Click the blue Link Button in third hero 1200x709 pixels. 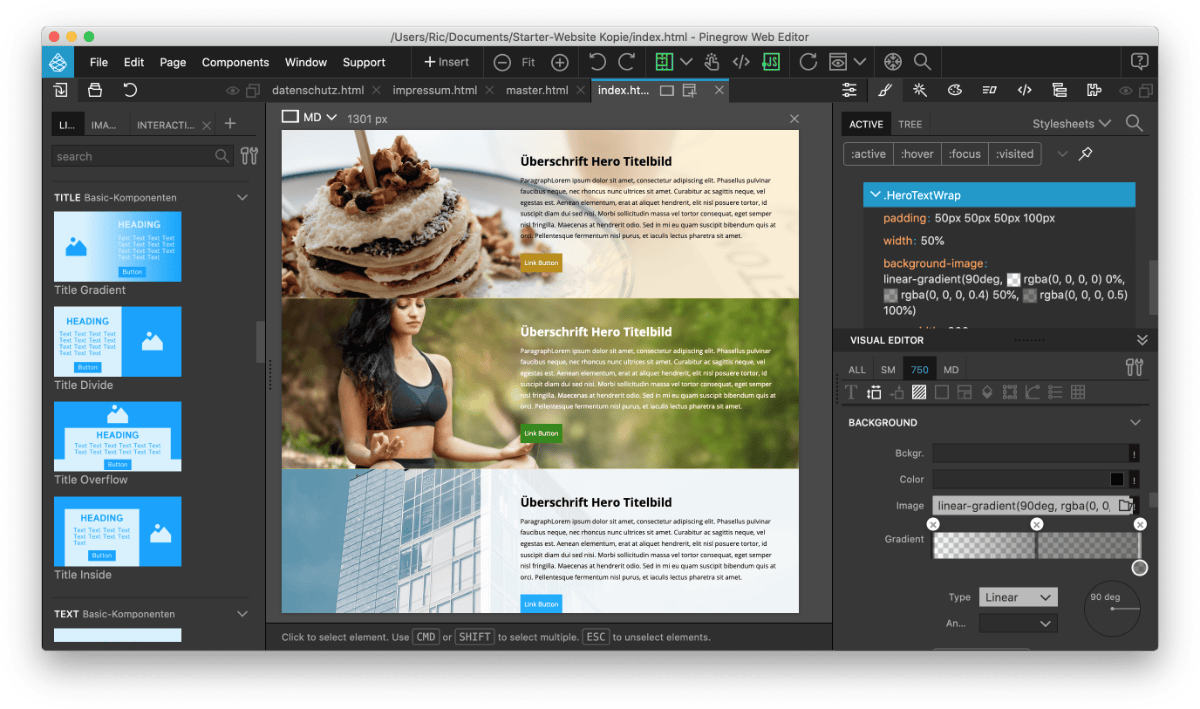(541, 604)
